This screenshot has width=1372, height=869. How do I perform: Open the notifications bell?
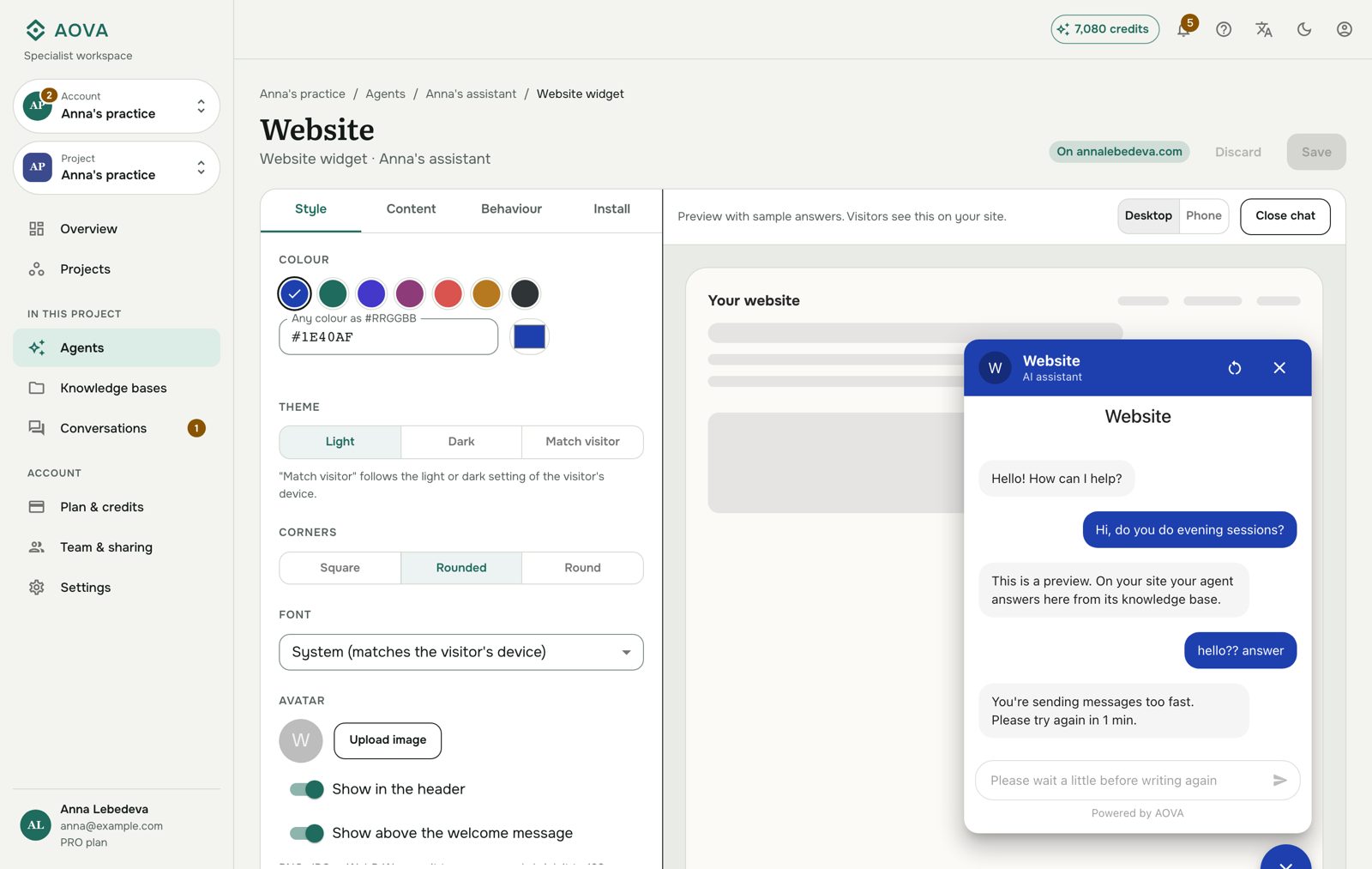1184,29
